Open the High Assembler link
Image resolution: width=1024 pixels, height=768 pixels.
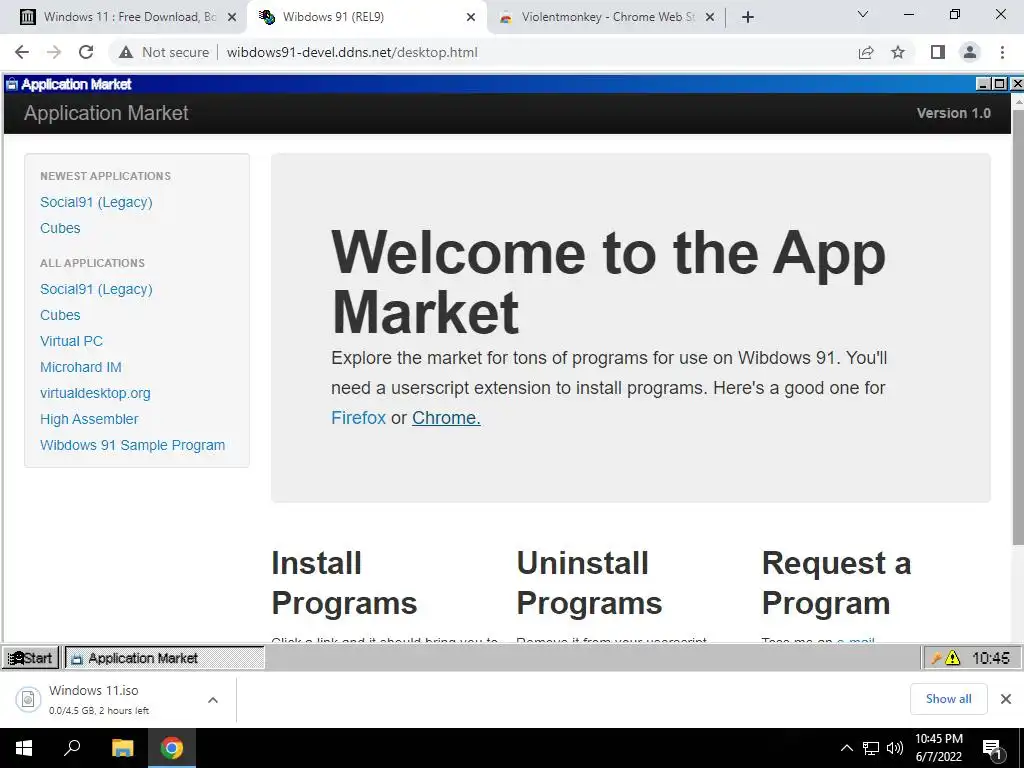pyautogui.click(x=89, y=419)
